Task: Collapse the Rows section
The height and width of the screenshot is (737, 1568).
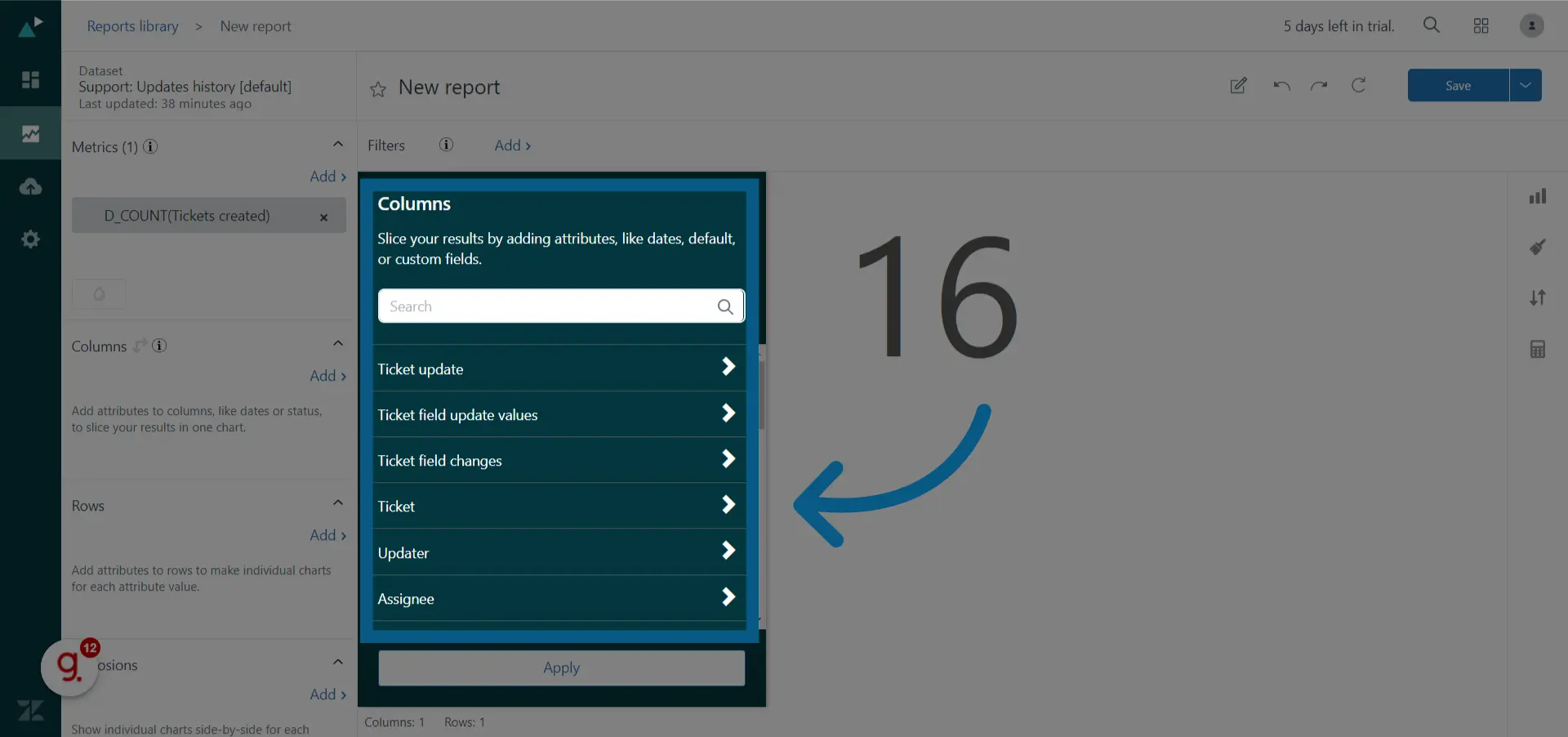Action: pos(337,503)
